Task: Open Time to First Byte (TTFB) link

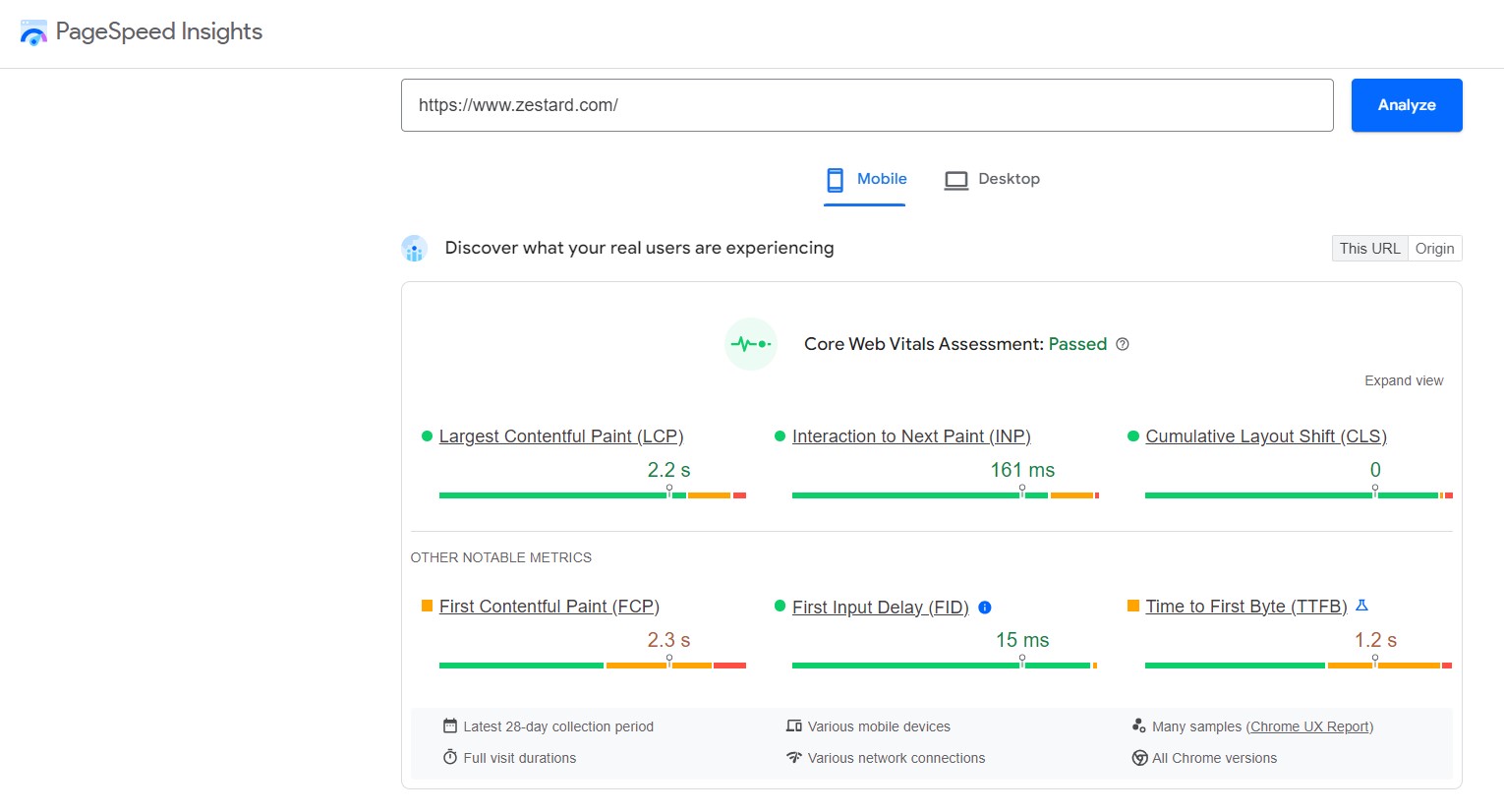Action: (x=1246, y=607)
